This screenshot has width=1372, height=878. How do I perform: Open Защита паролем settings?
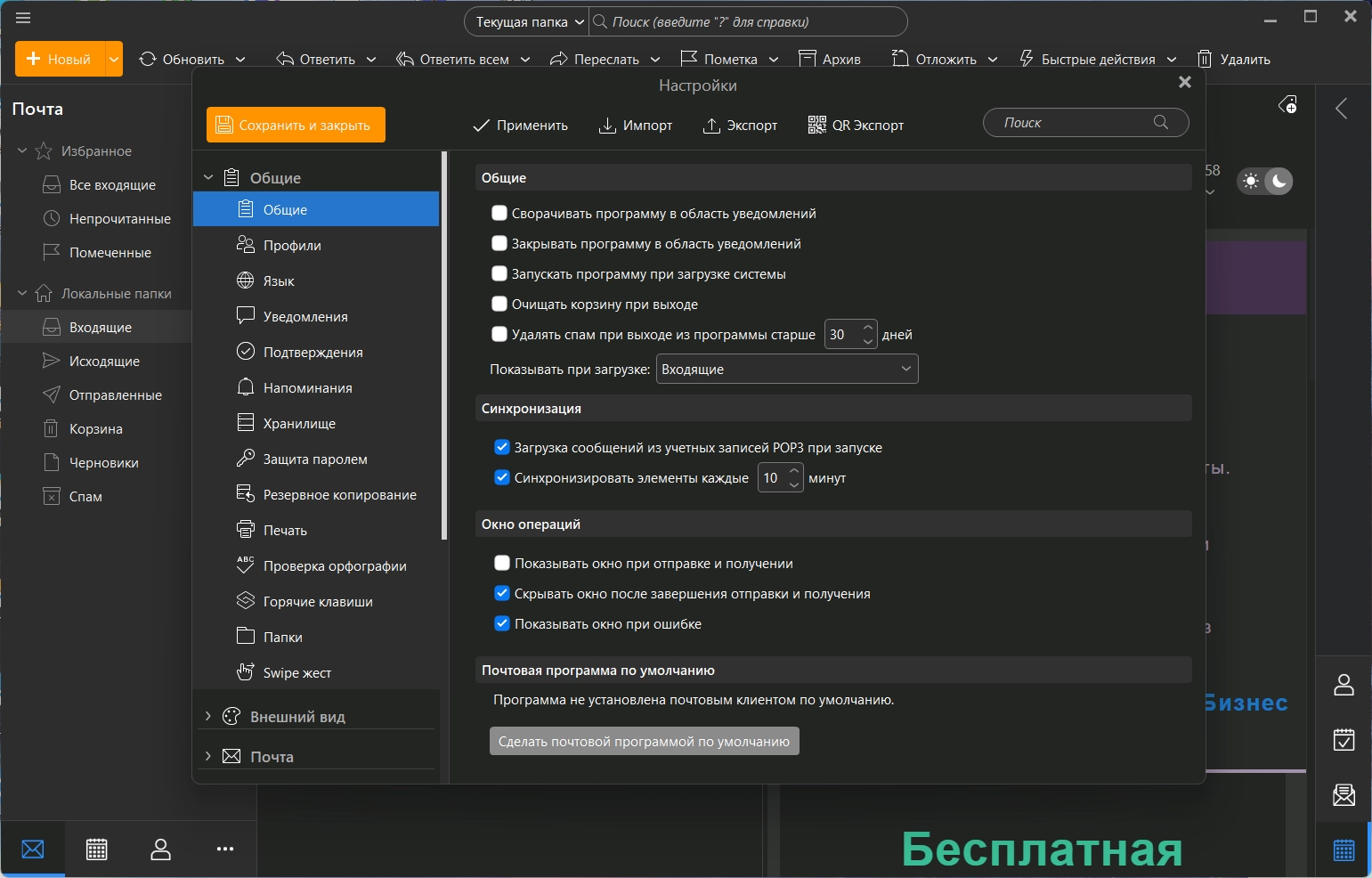click(316, 459)
